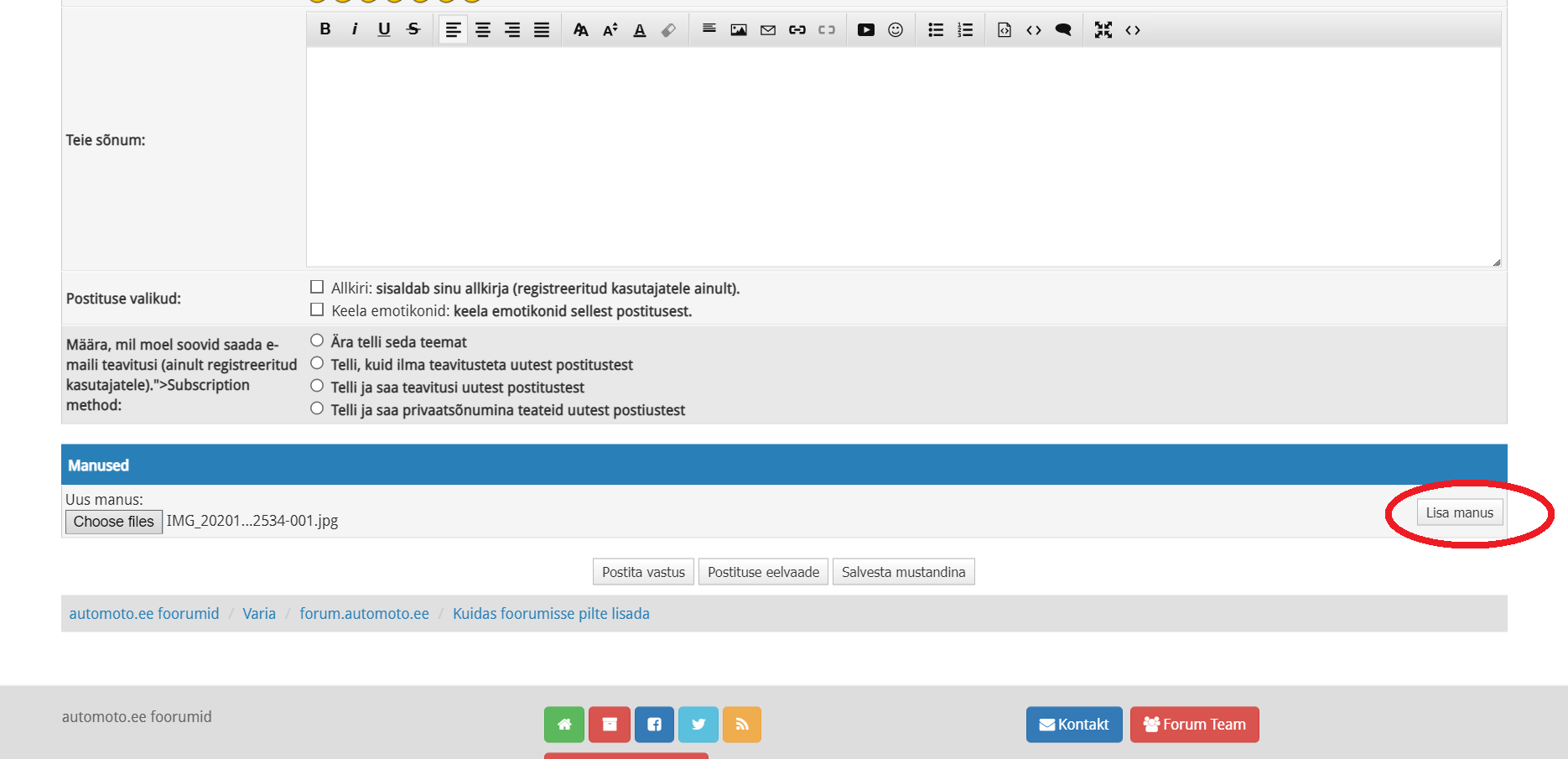Open the font color picker

(640, 30)
